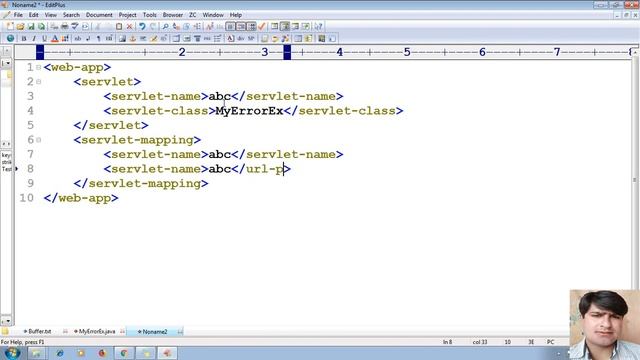
Task: Click the servlet-mapping opening tag on line 6
Action: (137, 140)
